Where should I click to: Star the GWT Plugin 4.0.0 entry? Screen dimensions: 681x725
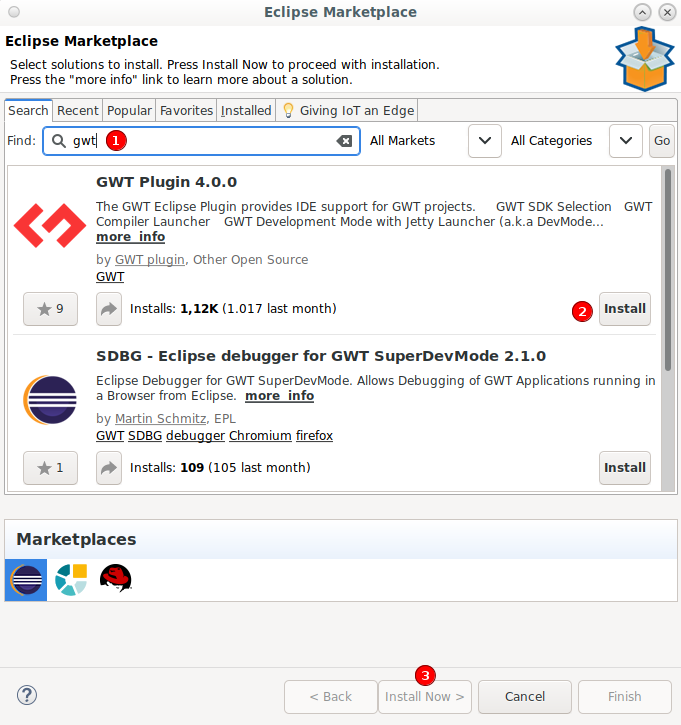50,309
